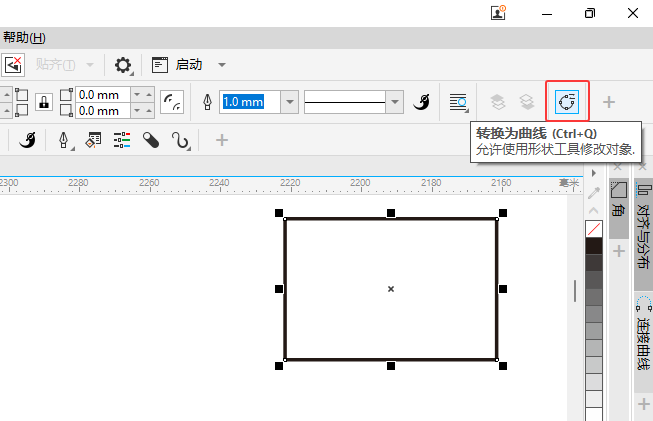
Task: Click the rectangle center X marker
Action: click(x=391, y=289)
